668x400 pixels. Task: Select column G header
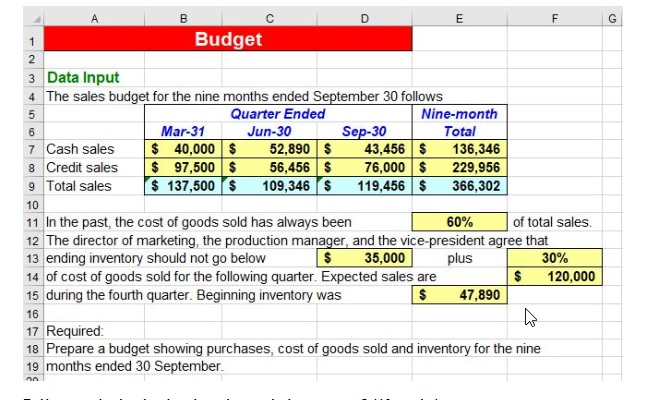point(612,19)
